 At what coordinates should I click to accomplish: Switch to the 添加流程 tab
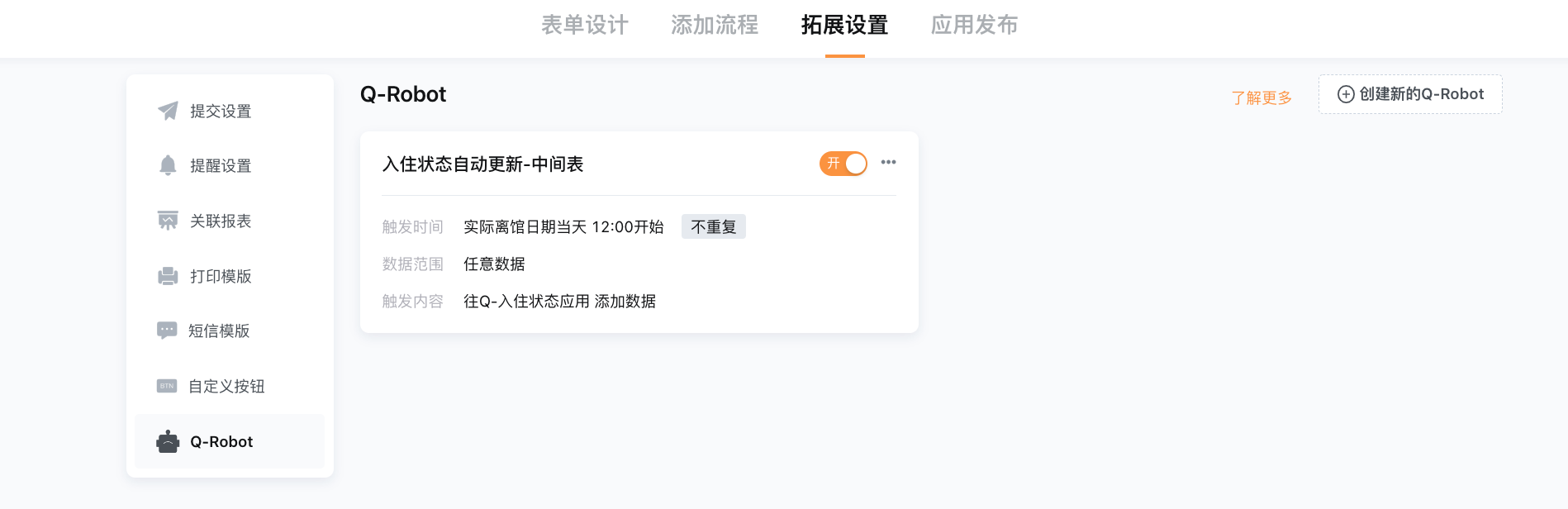point(715,25)
